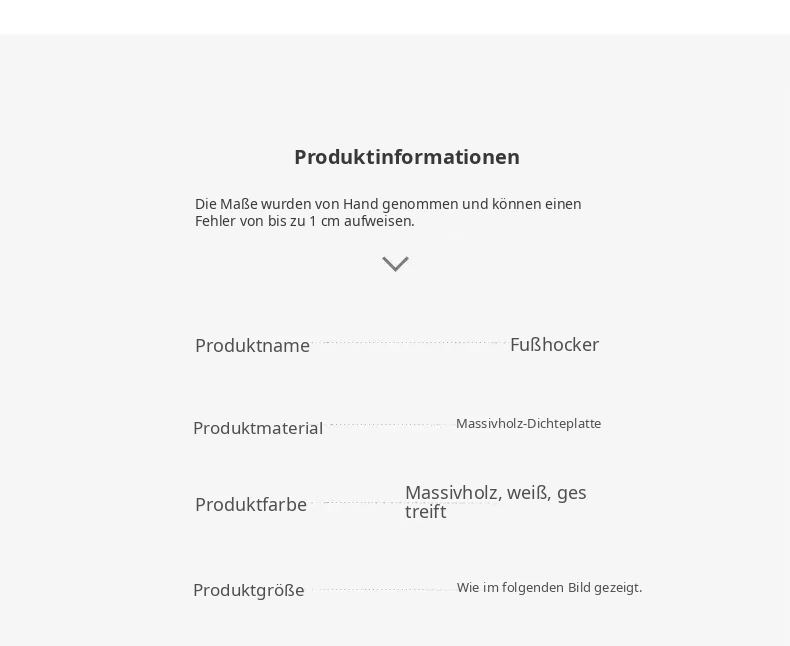Click the Massivholz-Dichteplatte material value
Image resolution: width=790 pixels, height=646 pixels.
coord(529,424)
